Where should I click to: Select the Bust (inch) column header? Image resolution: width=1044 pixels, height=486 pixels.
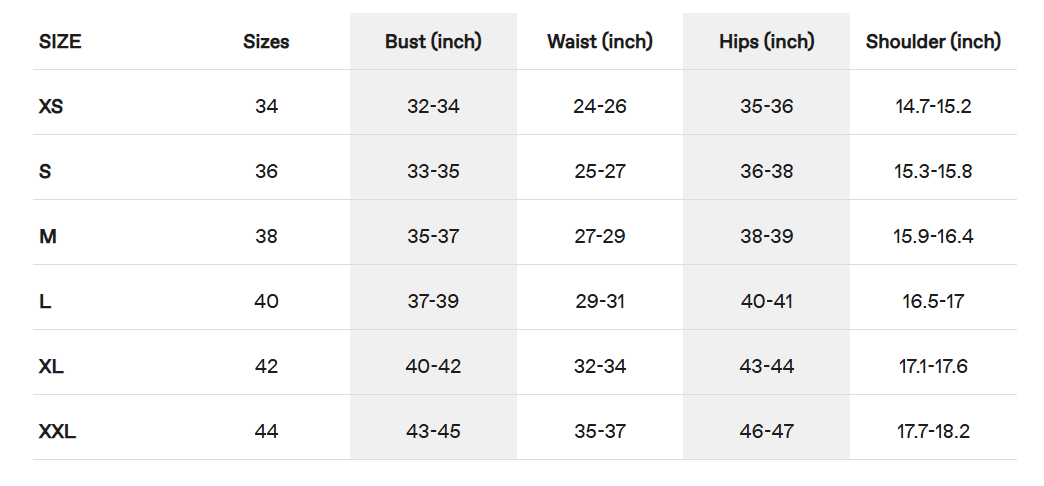(x=433, y=42)
